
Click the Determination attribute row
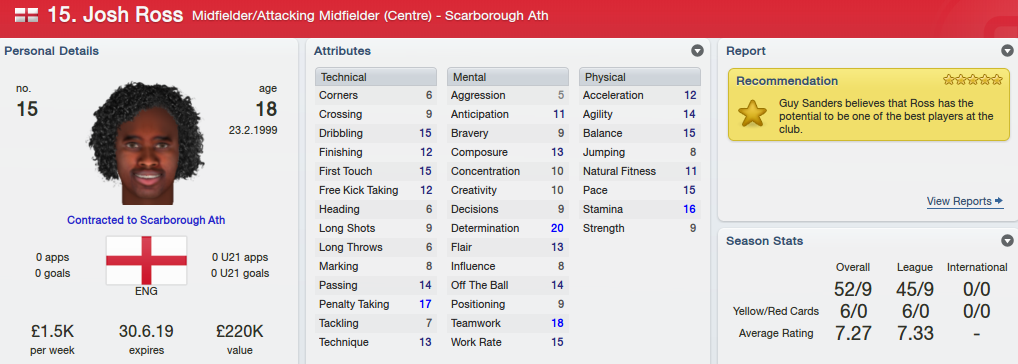[x=508, y=228]
